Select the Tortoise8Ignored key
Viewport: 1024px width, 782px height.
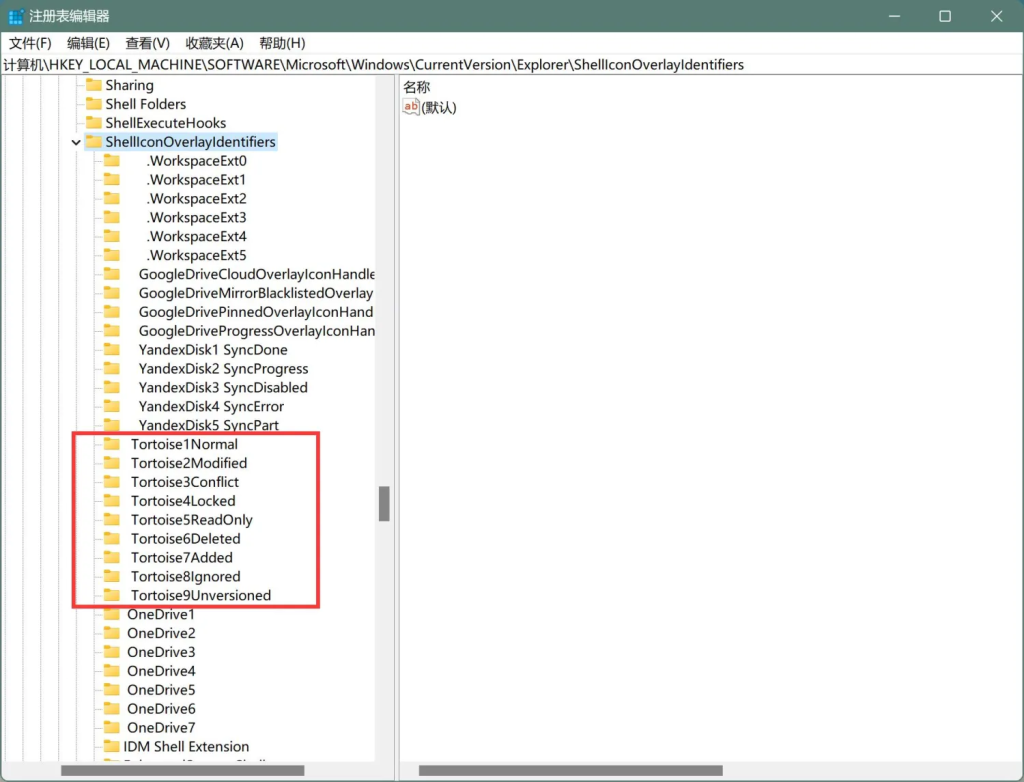185,577
